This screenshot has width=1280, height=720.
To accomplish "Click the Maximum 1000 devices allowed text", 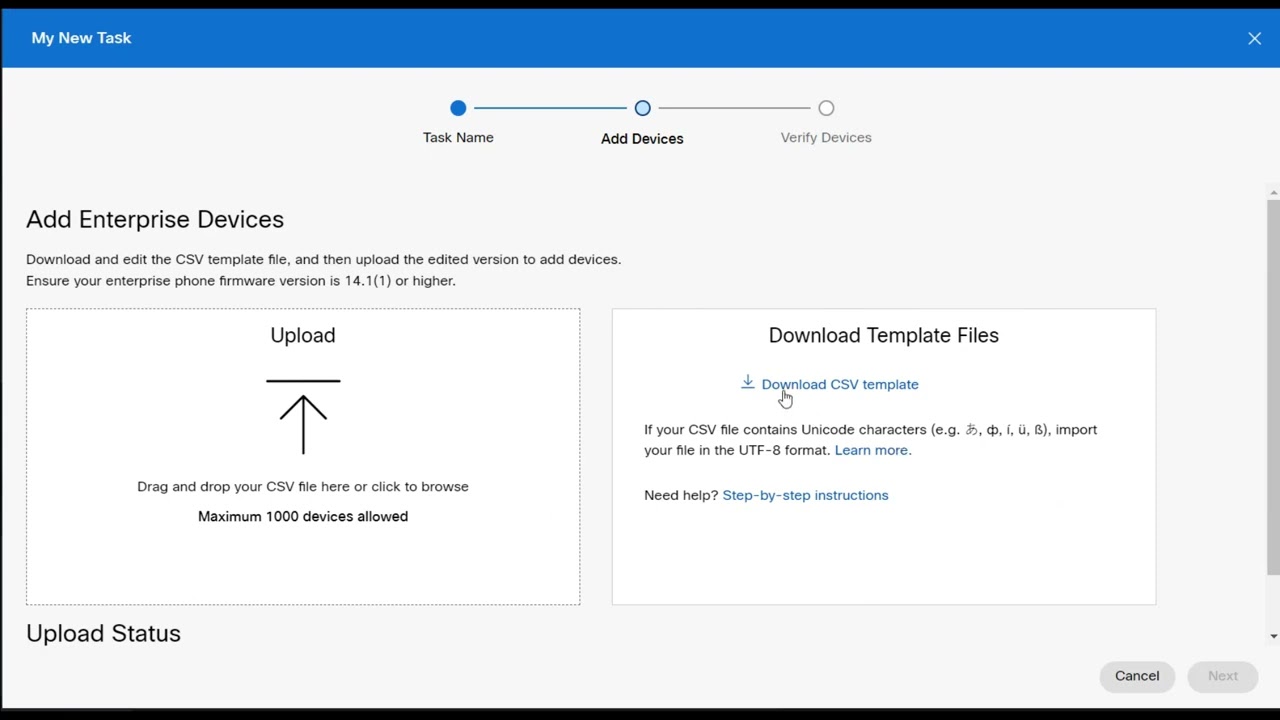I will coord(303,516).
